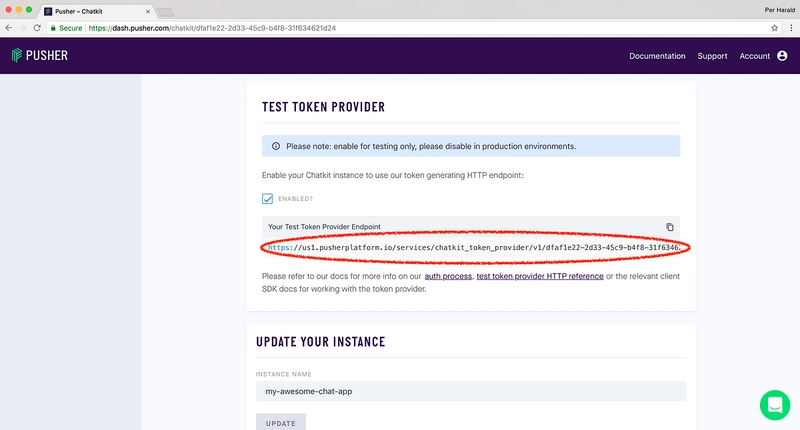Go back to the previous page
The height and width of the screenshot is (430, 800).
point(9,28)
